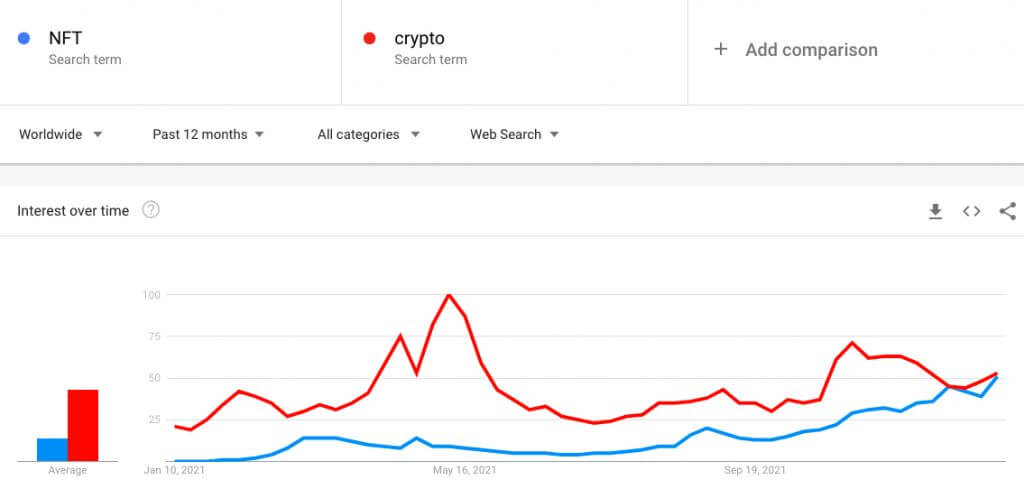Click the Jan 10, 2021 axis label
The width and height of the screenshot is (1024, 489).
[174, 470]
